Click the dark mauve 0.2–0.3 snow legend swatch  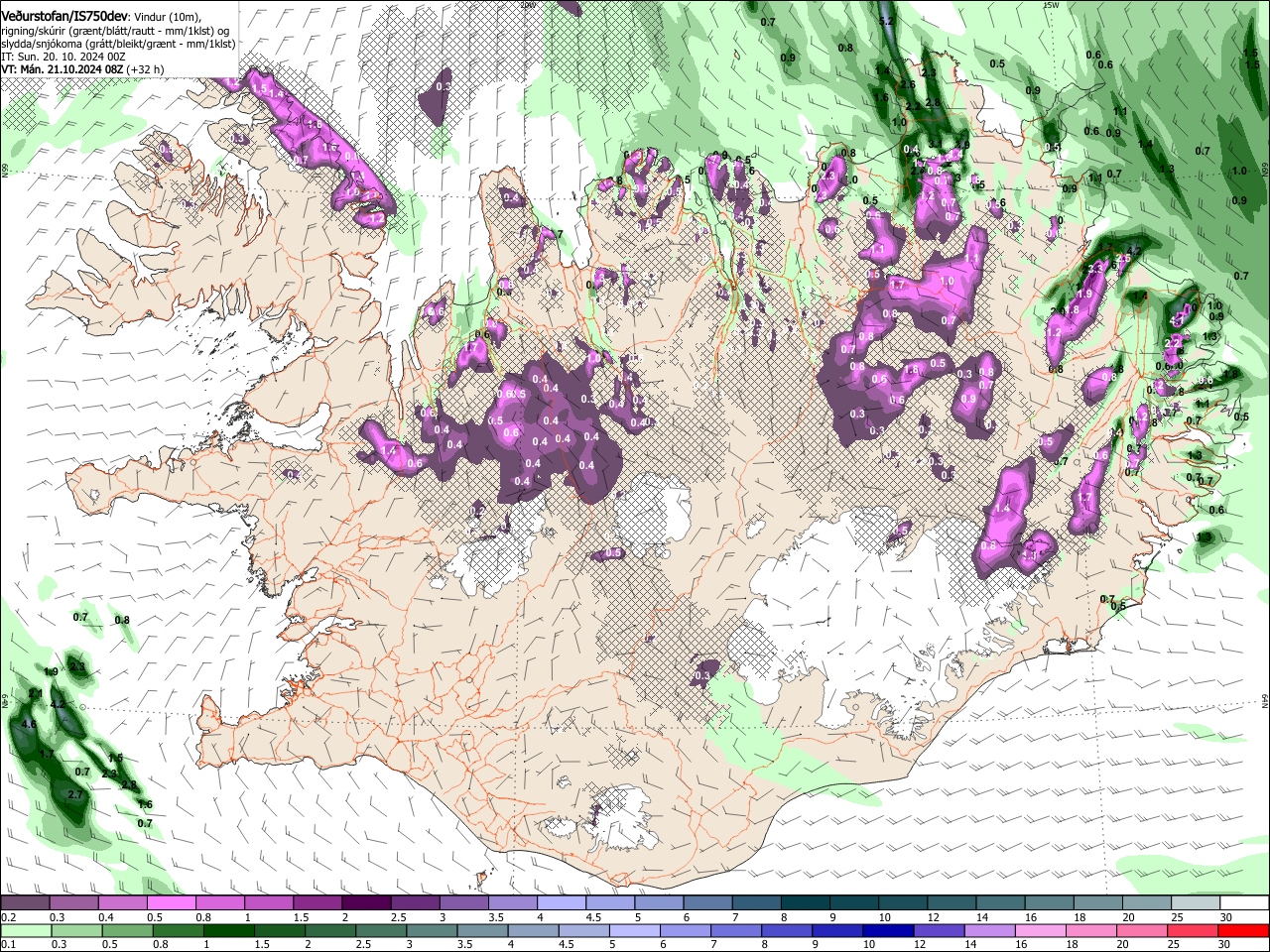pos(25,903)
